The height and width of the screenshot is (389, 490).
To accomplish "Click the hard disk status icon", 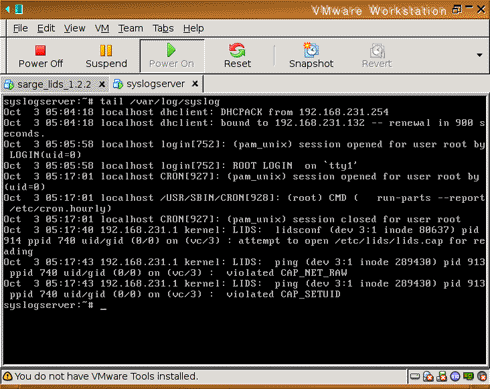I will [x=415, y=377].
